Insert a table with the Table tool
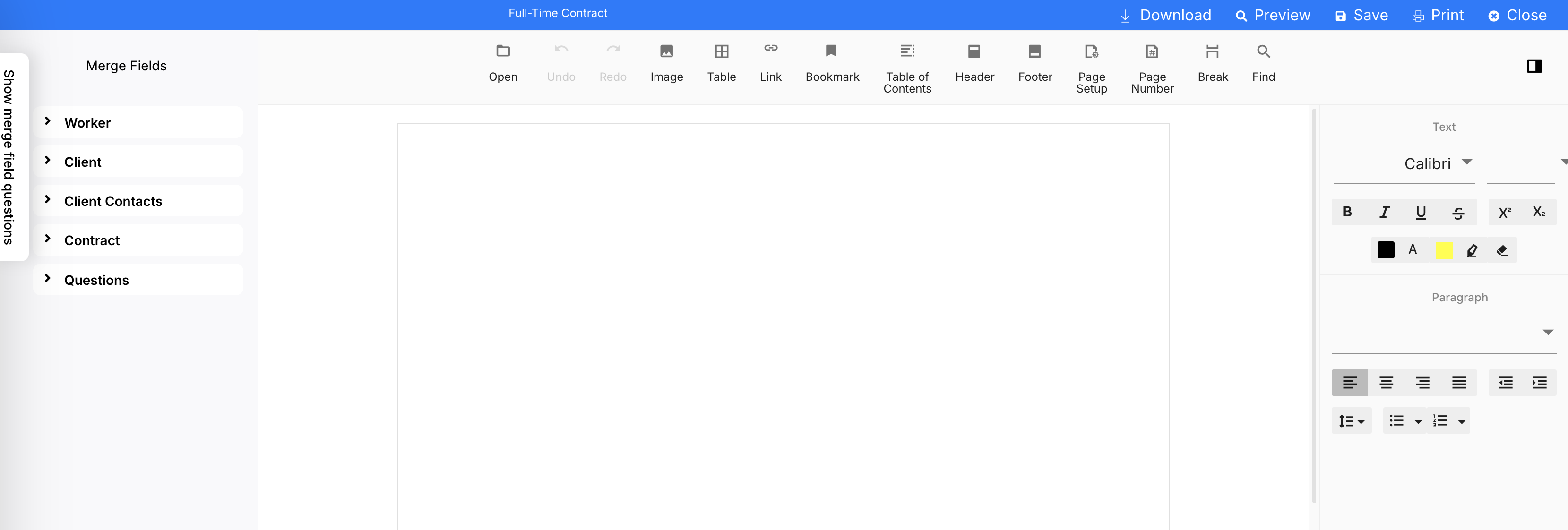Viewport: 1568px width, 530px height. pyautogui.click(x=721, y=63)
